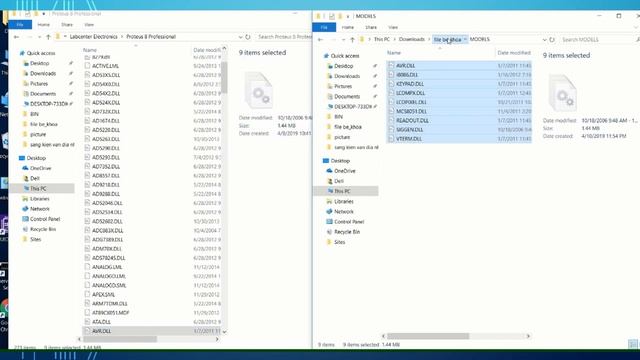Open 'file be_khoa' folder in Proteus sidebar
The image size is (640, 360).
tap(44, 124)
